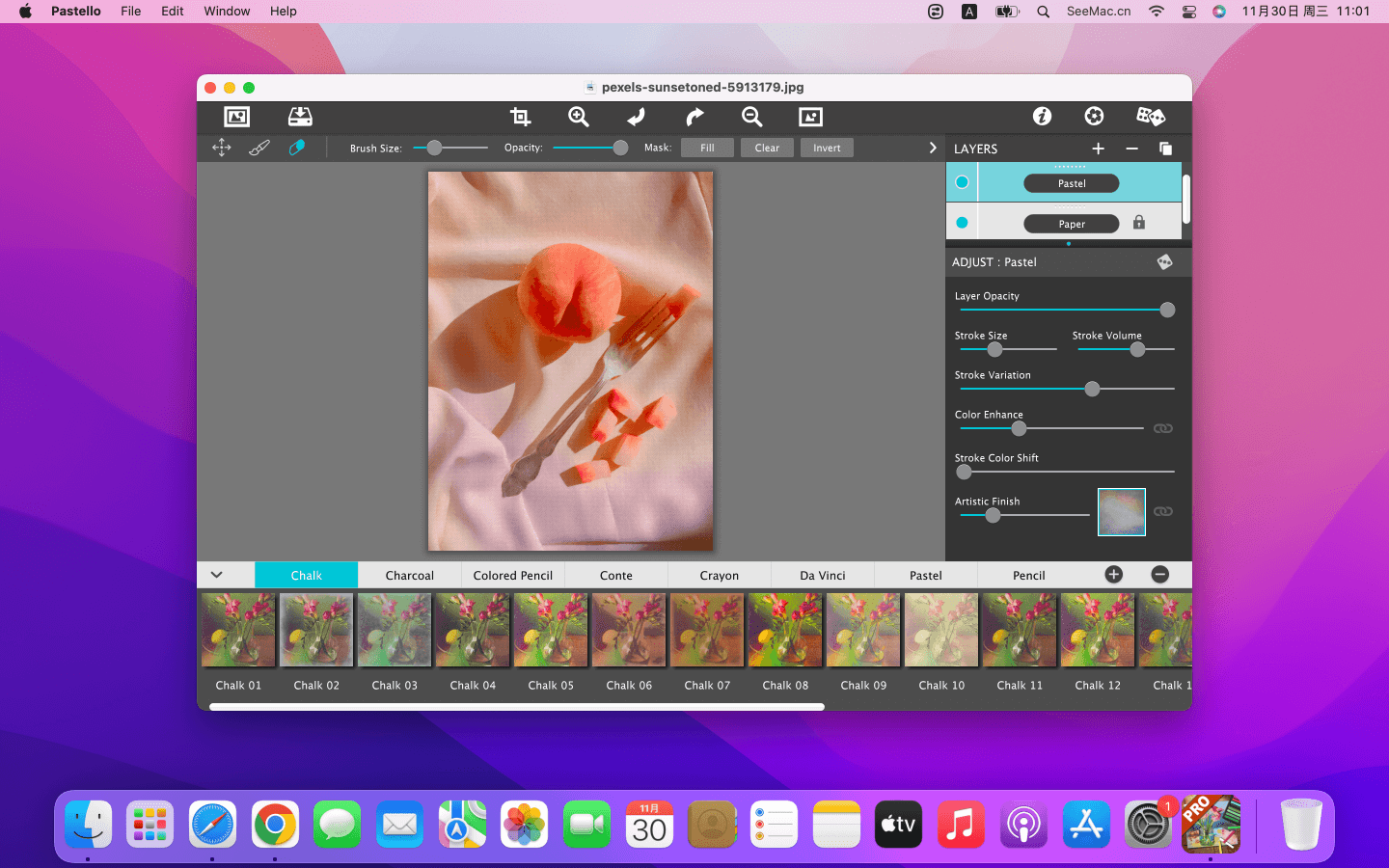Expand the toolbar options arrow

point(932,148)
